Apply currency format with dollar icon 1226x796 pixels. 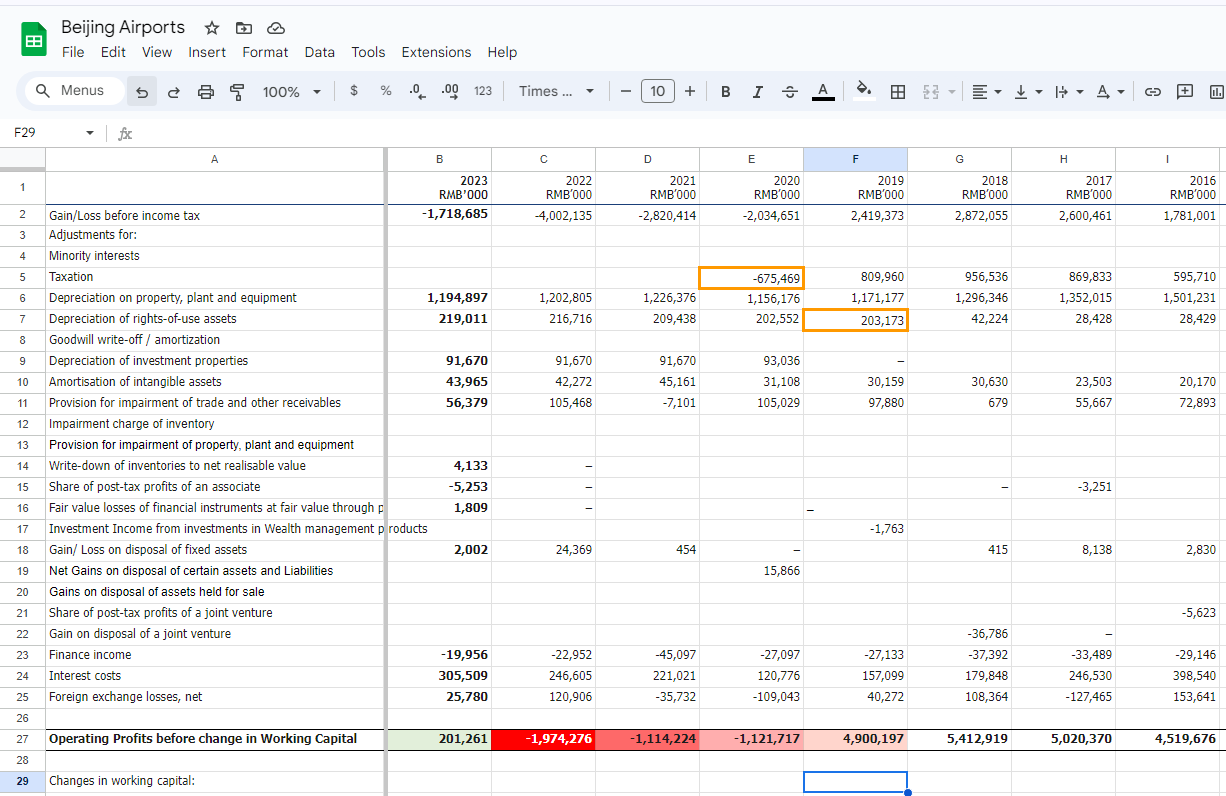coord(354,91)
